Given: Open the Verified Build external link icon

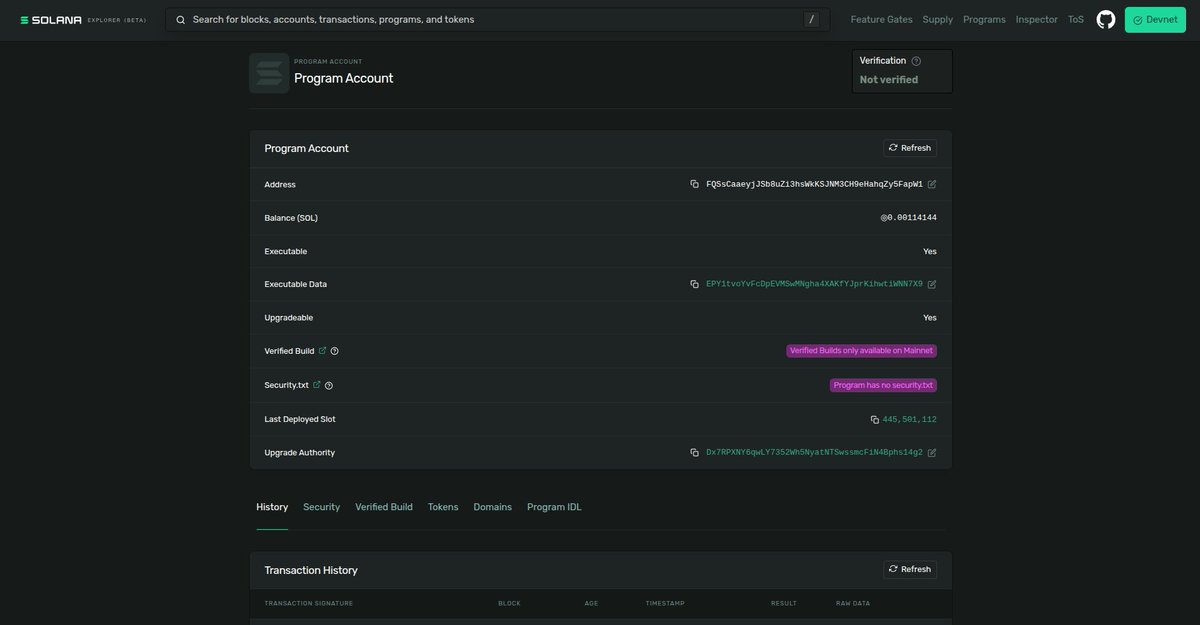Looking at the screenshot, I should pyautogui.click(x=322, y=351).
